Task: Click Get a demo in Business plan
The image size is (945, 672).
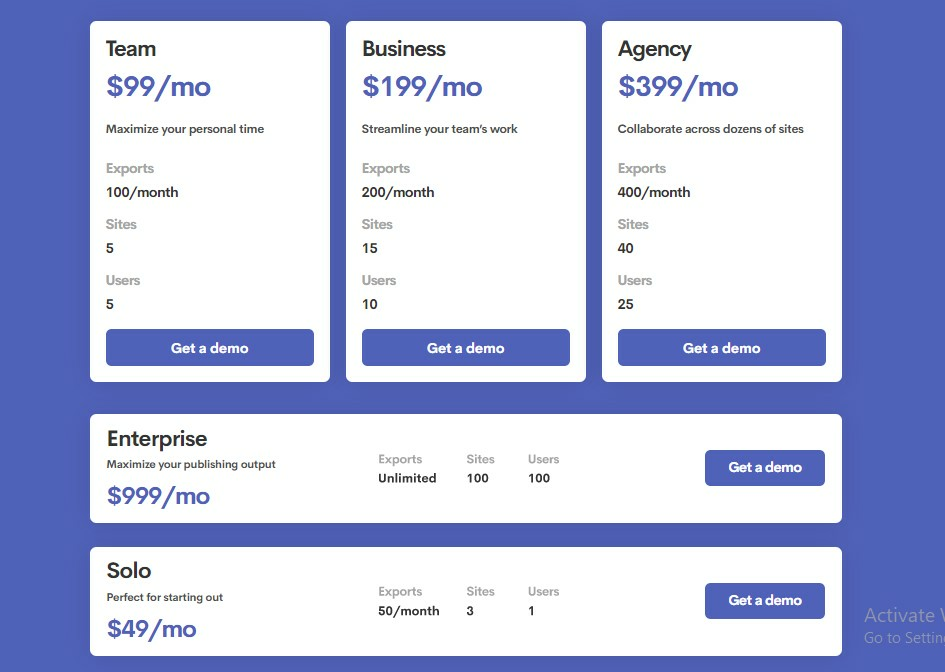Action: click(x=466, y=348)
